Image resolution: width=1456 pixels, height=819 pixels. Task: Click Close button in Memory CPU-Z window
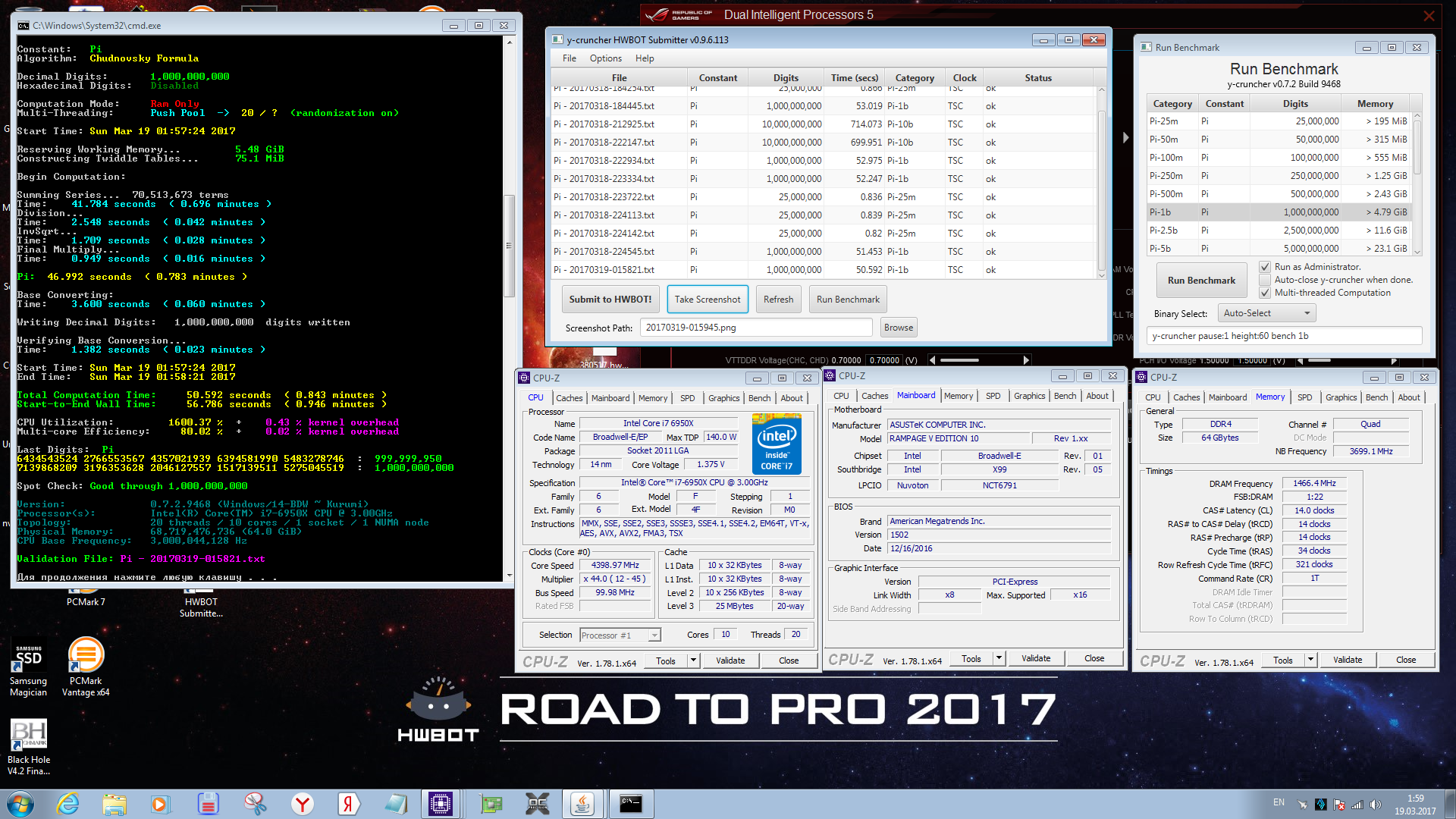click(x=1406, y=660)
